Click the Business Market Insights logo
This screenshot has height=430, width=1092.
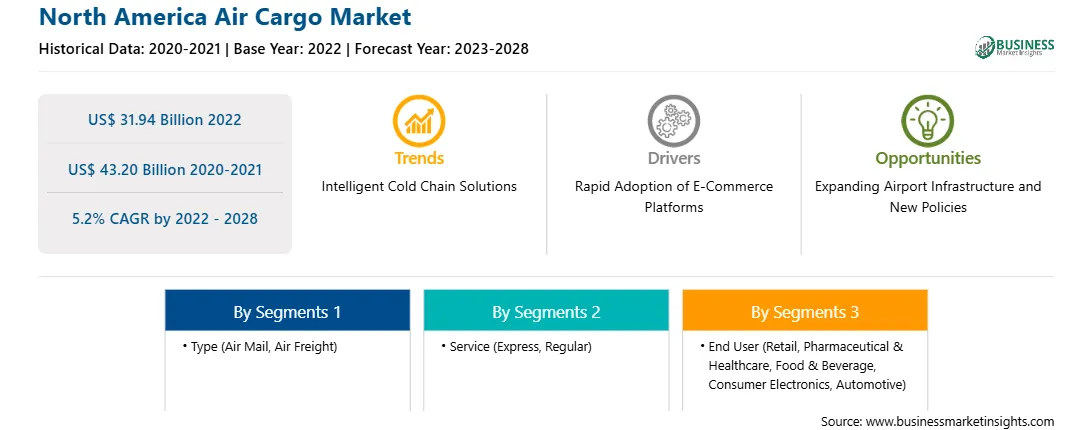[x=1015, y=47]
